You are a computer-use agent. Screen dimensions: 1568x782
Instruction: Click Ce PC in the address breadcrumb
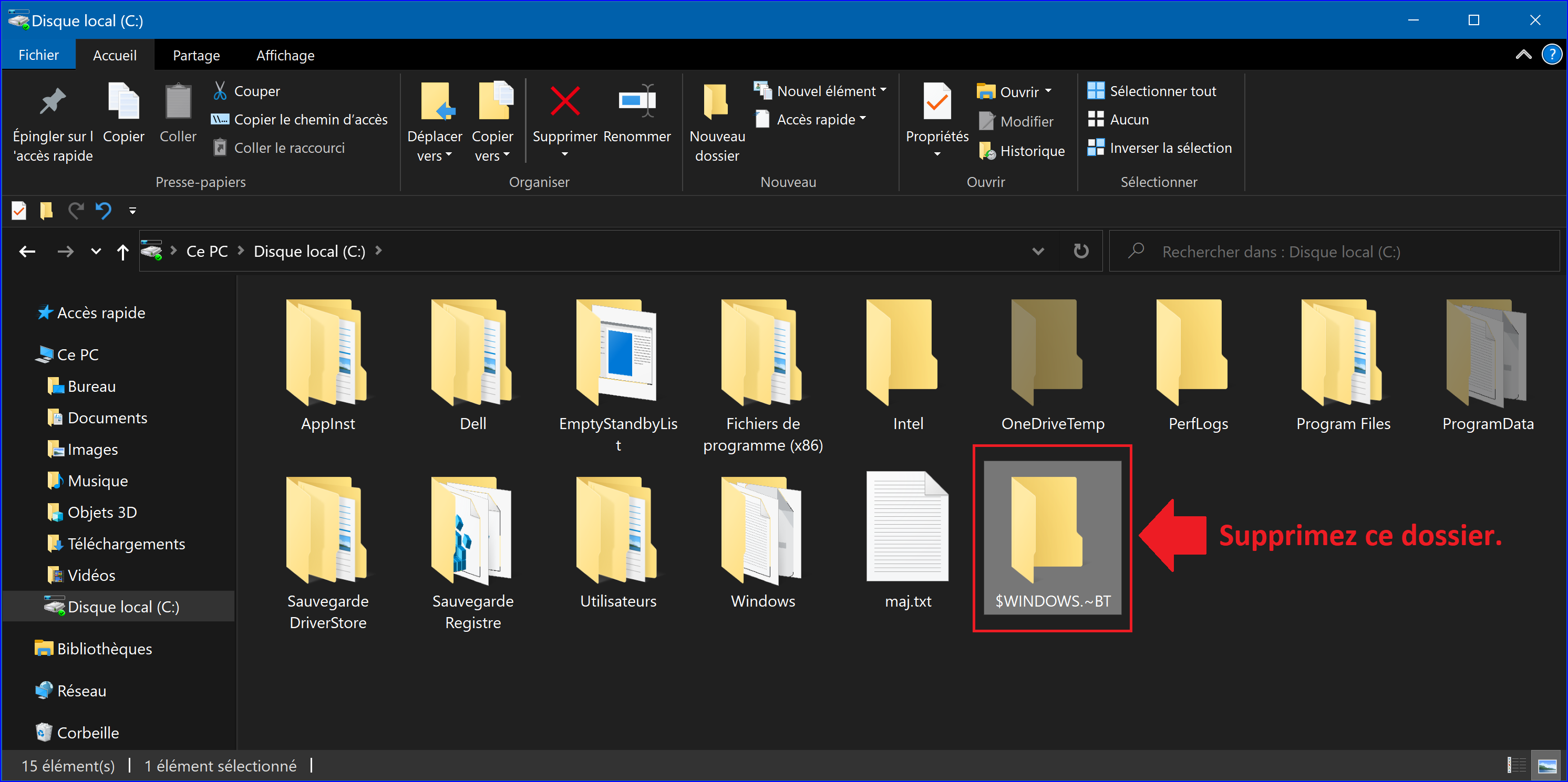point(207,252)
